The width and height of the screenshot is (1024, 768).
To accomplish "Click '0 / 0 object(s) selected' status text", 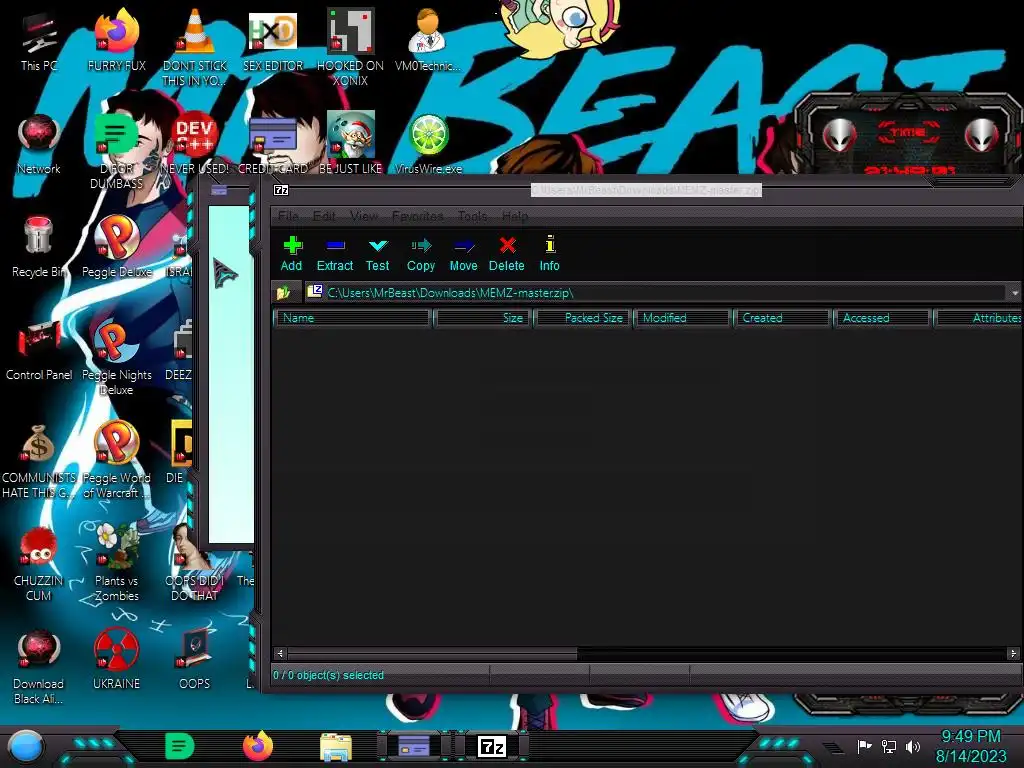I will point(328,675).
